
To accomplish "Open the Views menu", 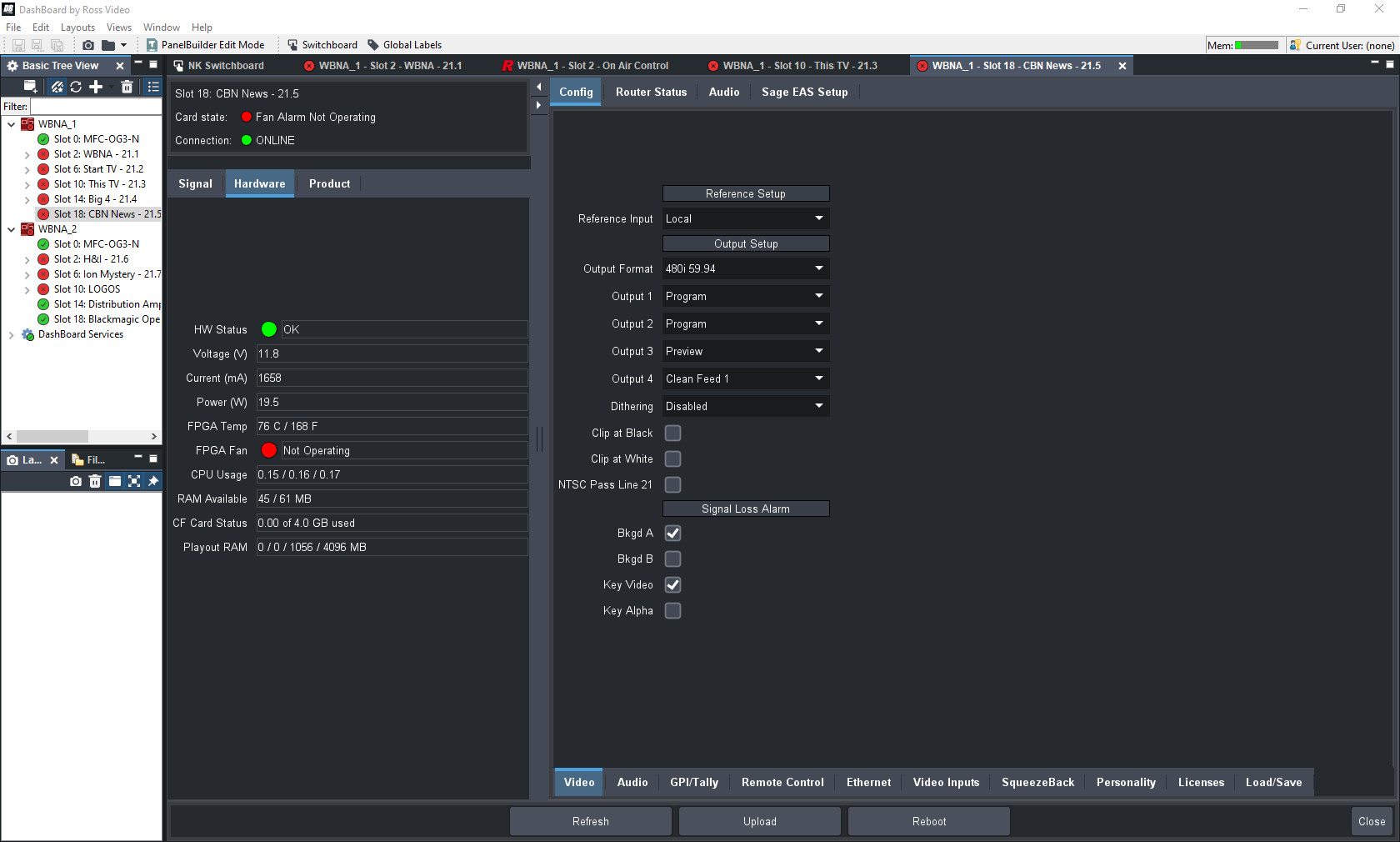I will click(x=119, y=28).
